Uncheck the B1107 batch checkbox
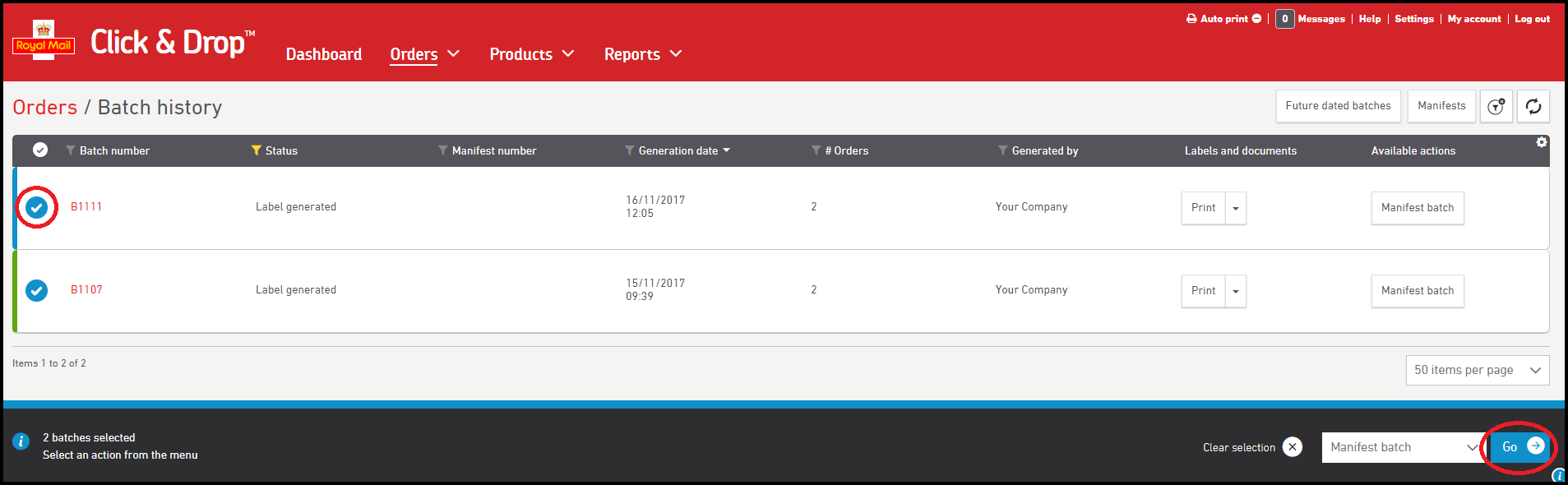This screenshot has height=485, width=1568. pyautogui.click(x=36, y=290)
